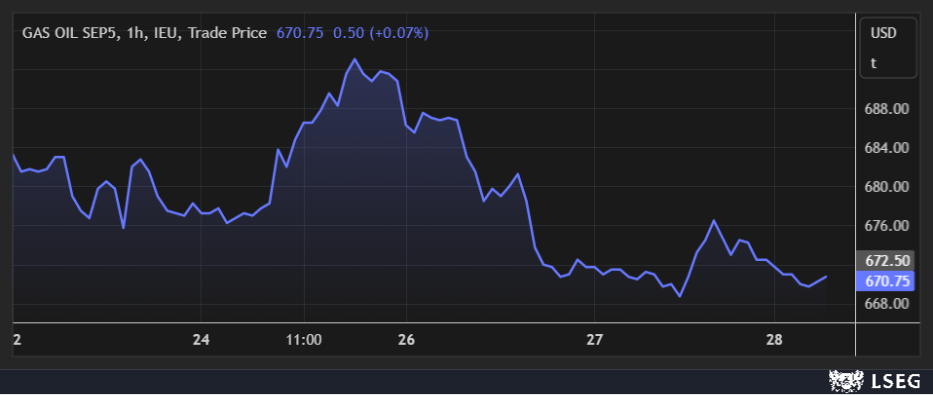Click the 0.50 (+0.07%) change value
The height and width of the screenshot is (395, 933).
pos(381,33)
